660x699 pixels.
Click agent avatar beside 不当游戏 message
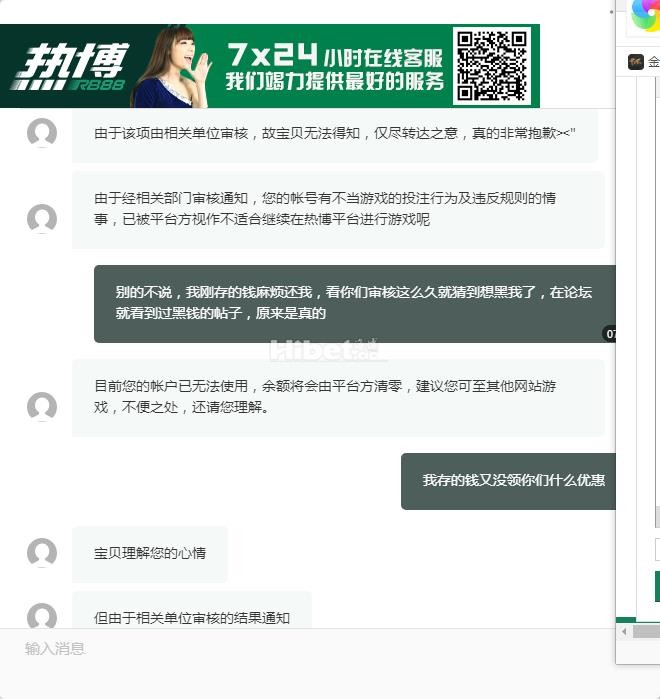[42, 219]
